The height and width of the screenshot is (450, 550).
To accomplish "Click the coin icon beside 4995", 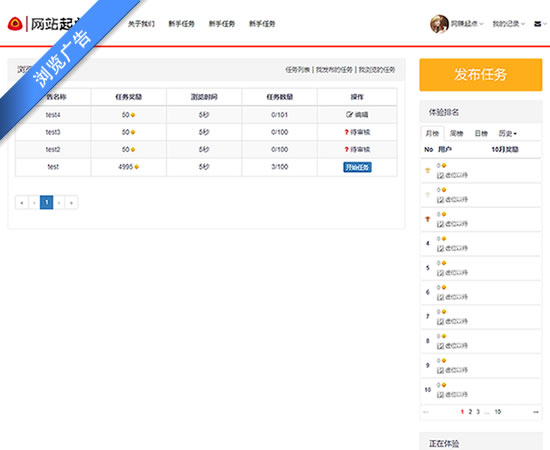I will (136, 167).
